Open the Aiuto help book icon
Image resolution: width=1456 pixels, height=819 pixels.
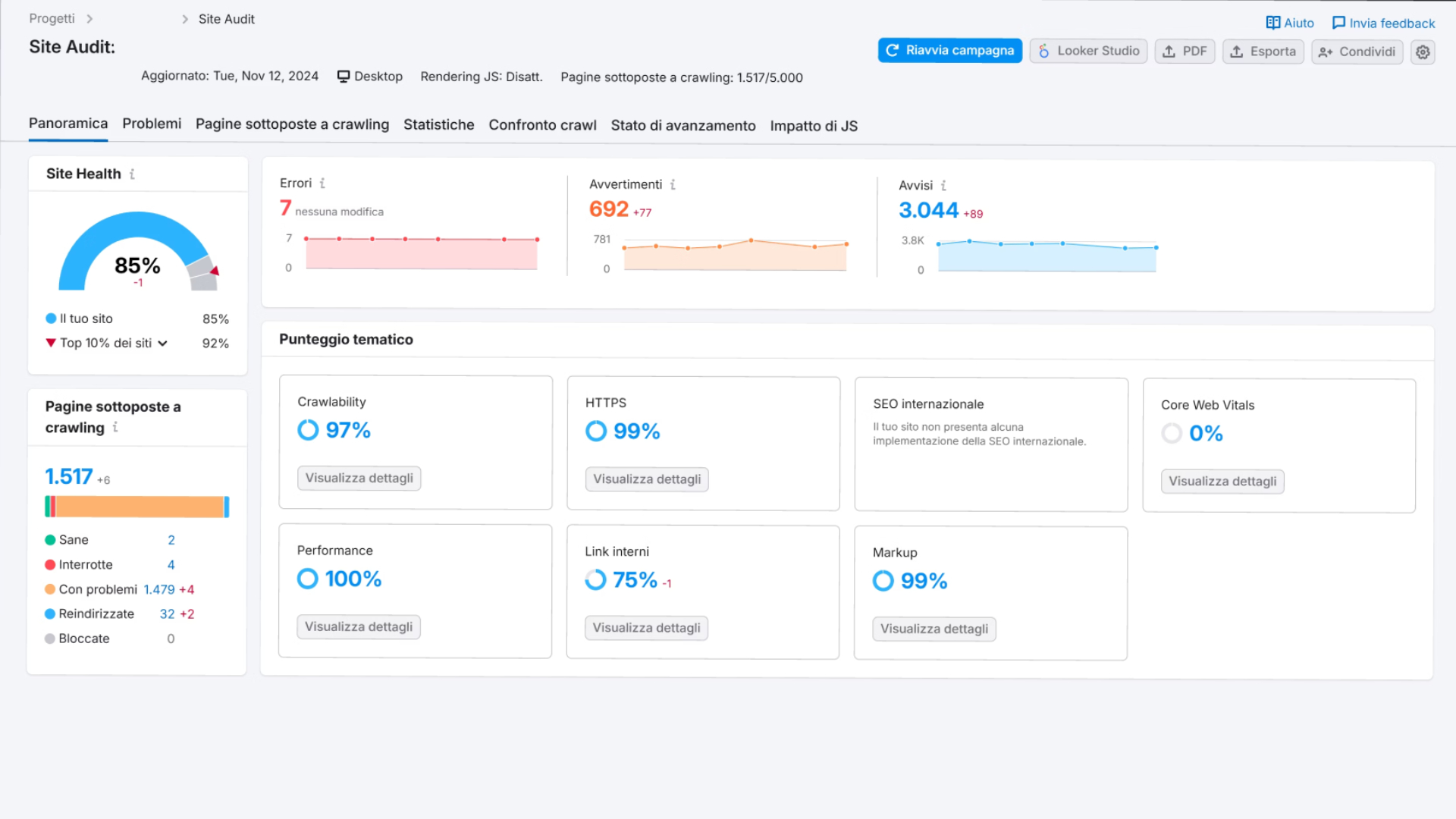click(x=1273, y=23)
